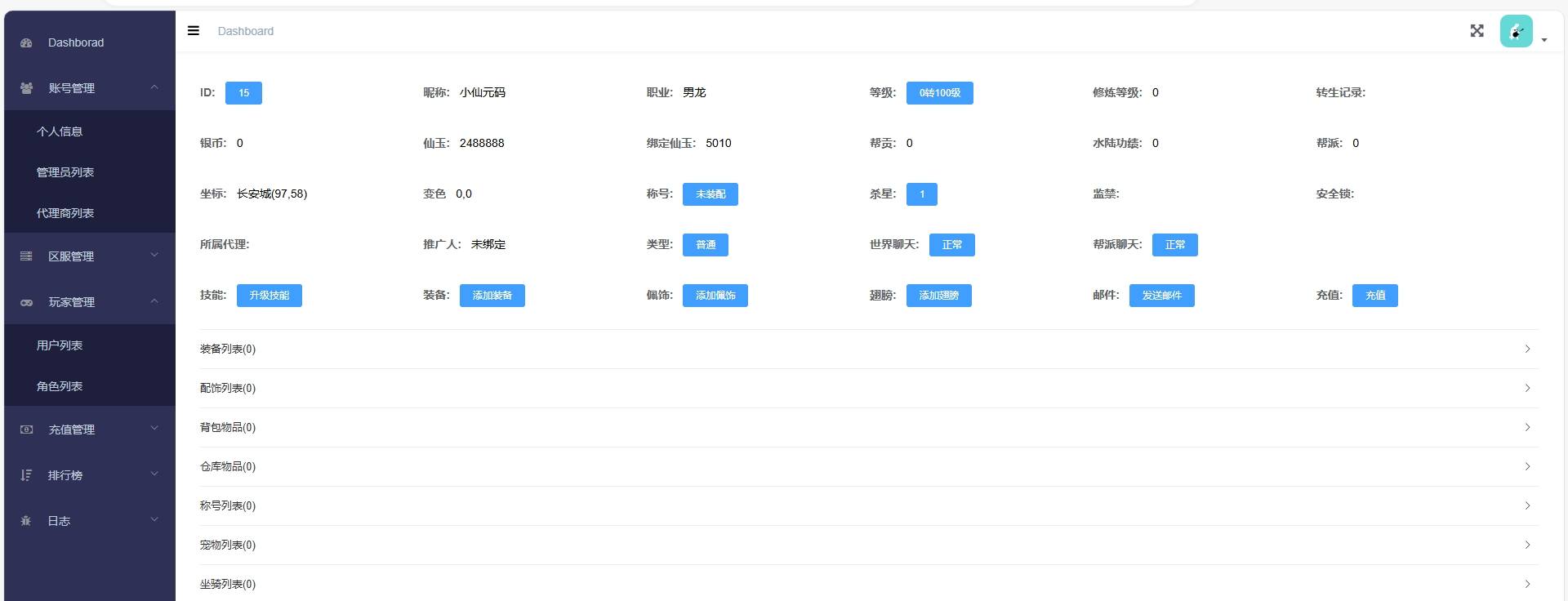1568x601 pixels.
Task: Open 个人信息 submenu item
Action: [90, 131]
